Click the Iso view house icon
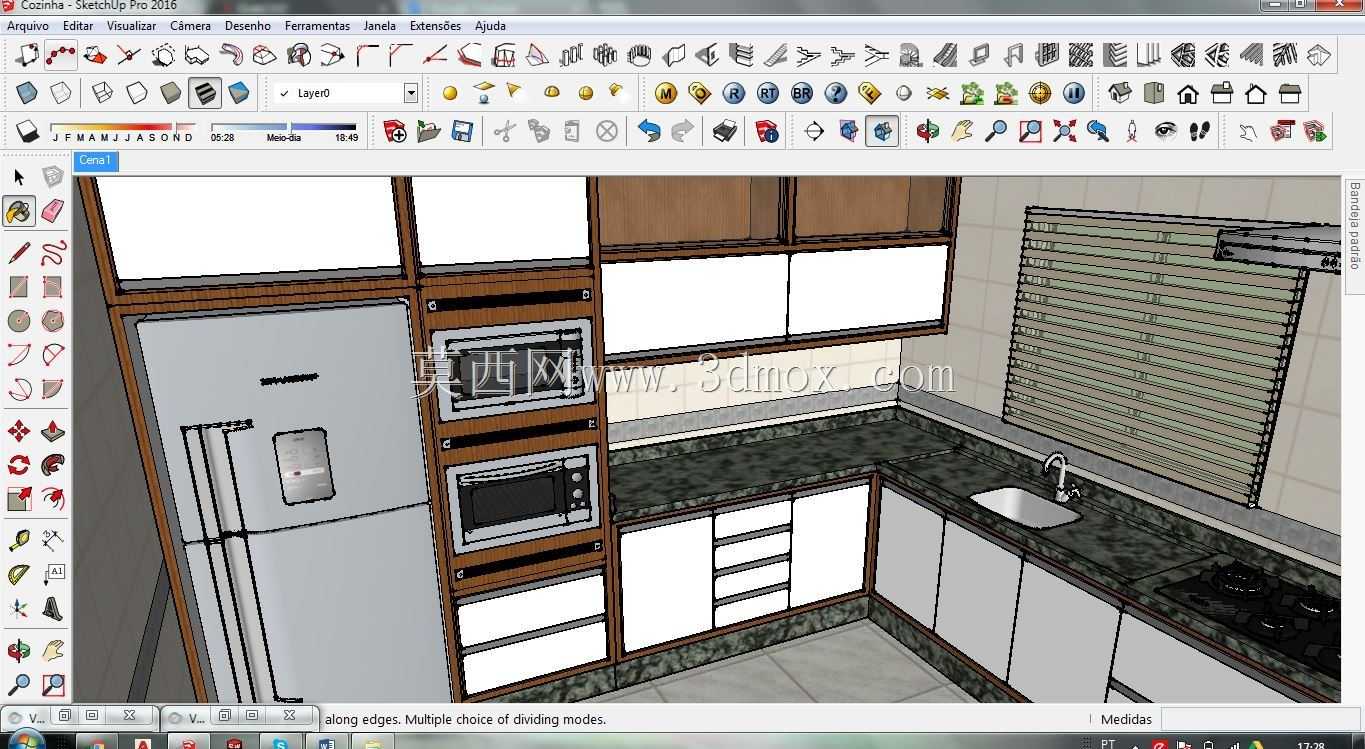 pos(1120,94)
